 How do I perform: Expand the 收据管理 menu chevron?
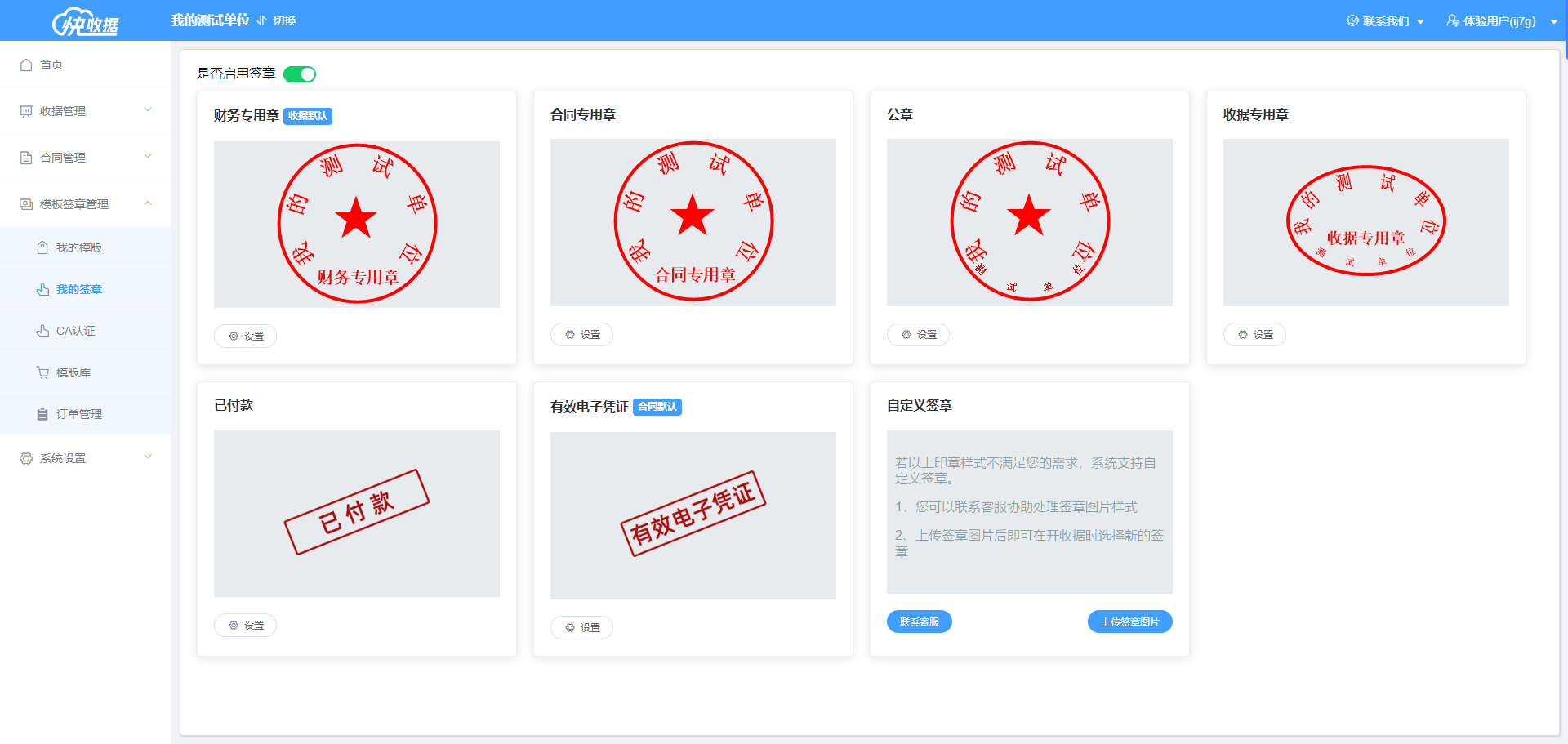(148, 109)
